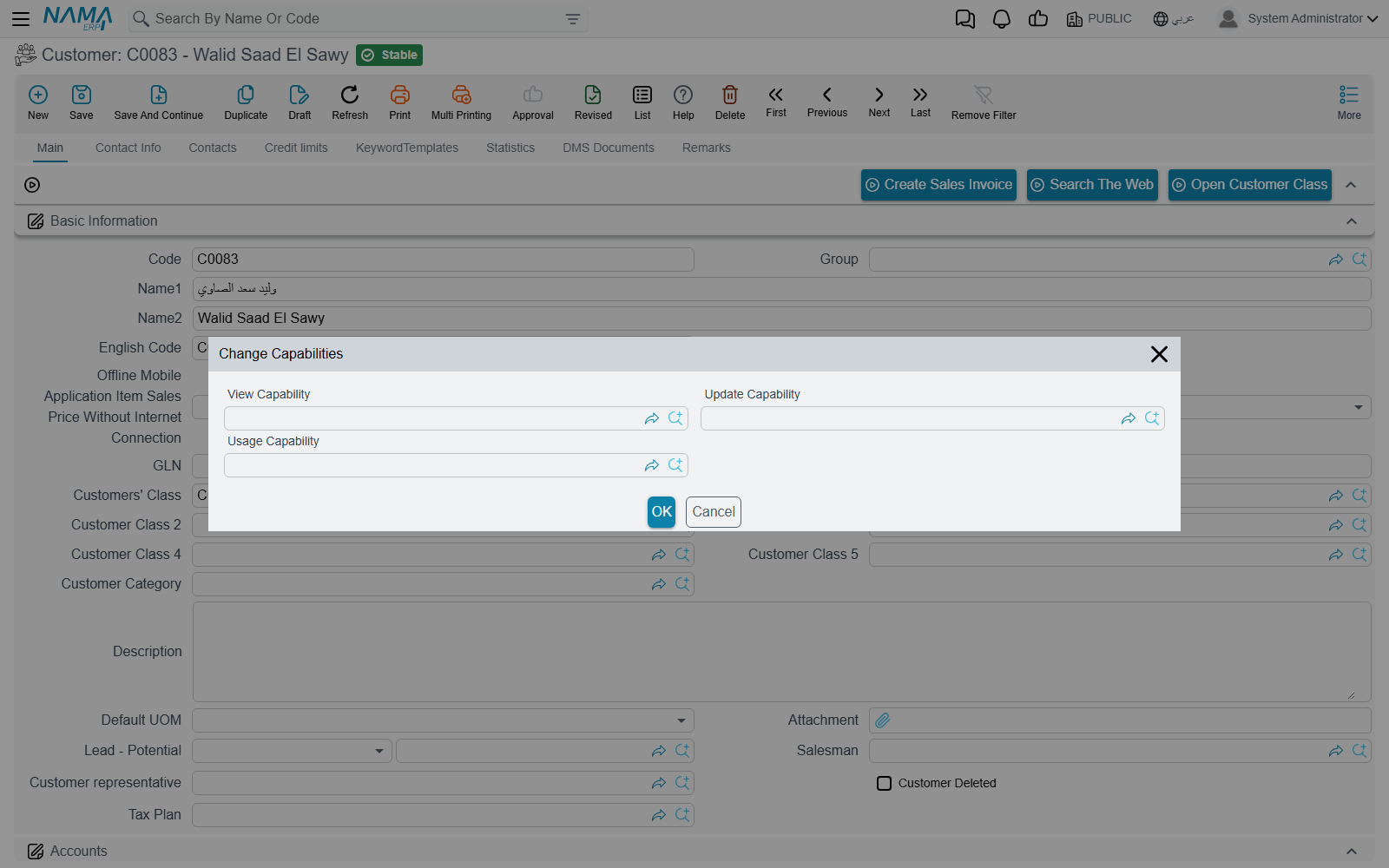Screen dimensions: 1389x868
Task: Open the System Administrator user menu
Action: point(1298,19)
